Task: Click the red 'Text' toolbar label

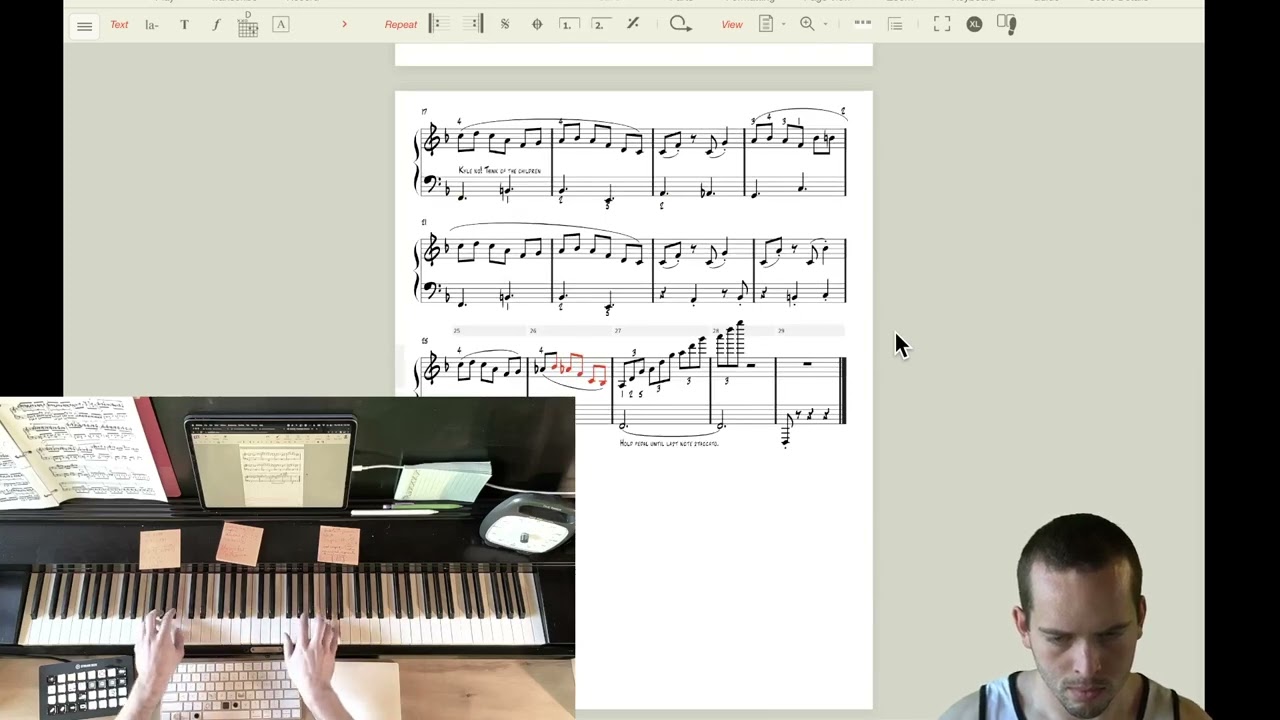Action: (x=119, y=25)
